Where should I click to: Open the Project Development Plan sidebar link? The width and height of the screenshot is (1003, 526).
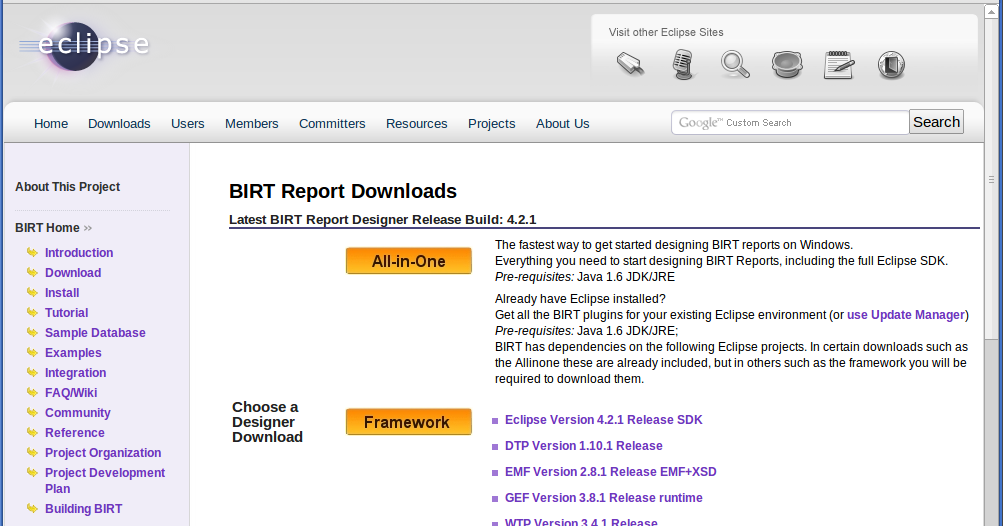[x=105, y=481]
